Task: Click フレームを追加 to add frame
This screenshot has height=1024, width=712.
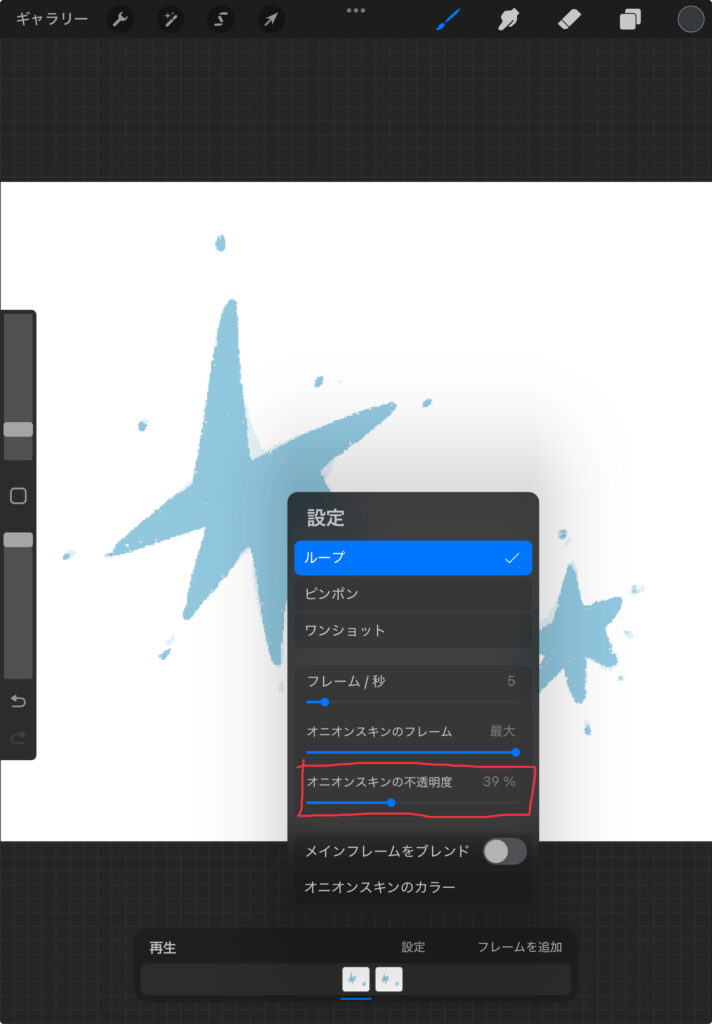Action: point(519,947)
